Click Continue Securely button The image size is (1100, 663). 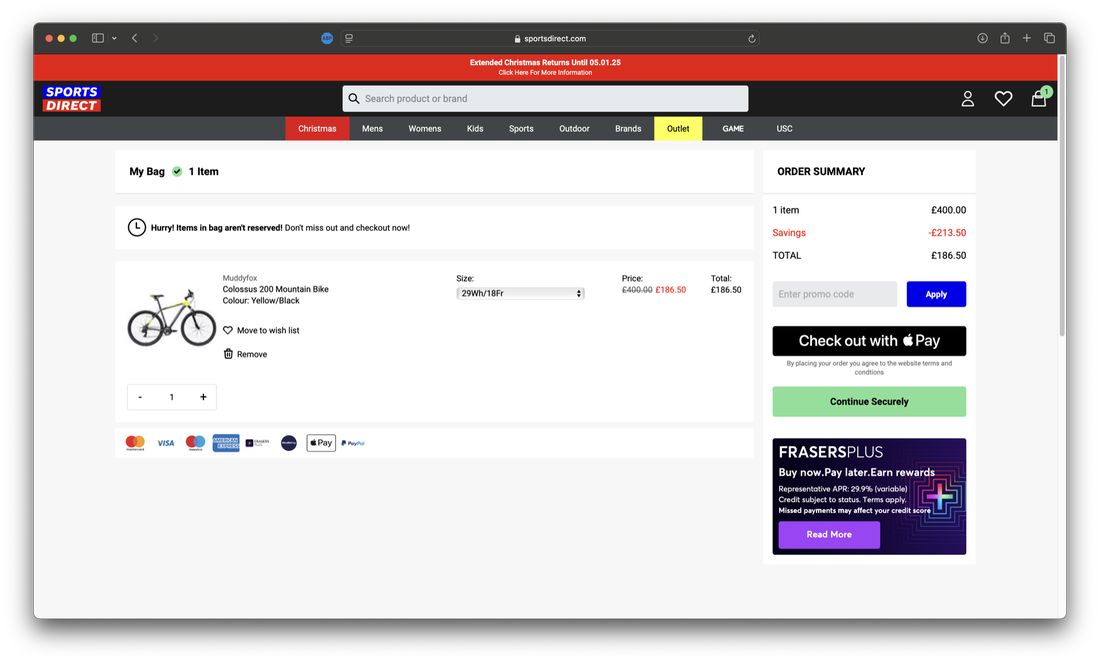pyautogui.click(x=869, y=401)
